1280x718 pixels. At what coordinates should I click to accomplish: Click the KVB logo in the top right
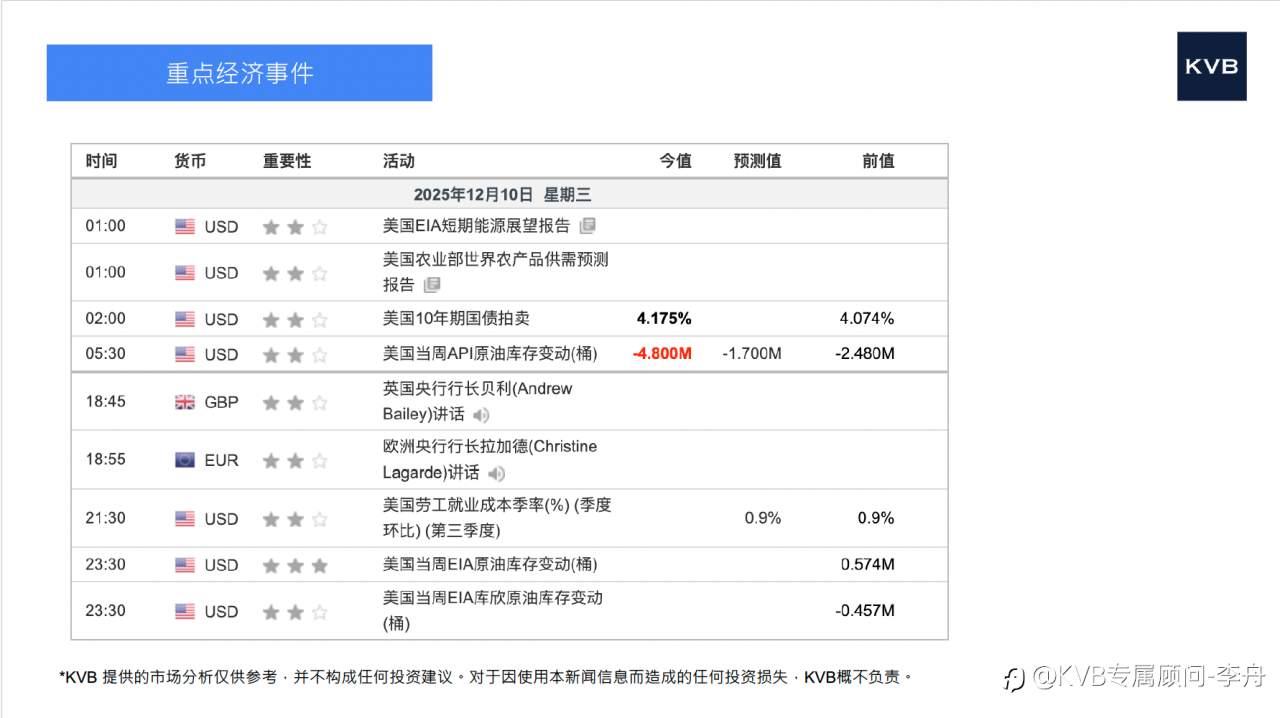1212,68
